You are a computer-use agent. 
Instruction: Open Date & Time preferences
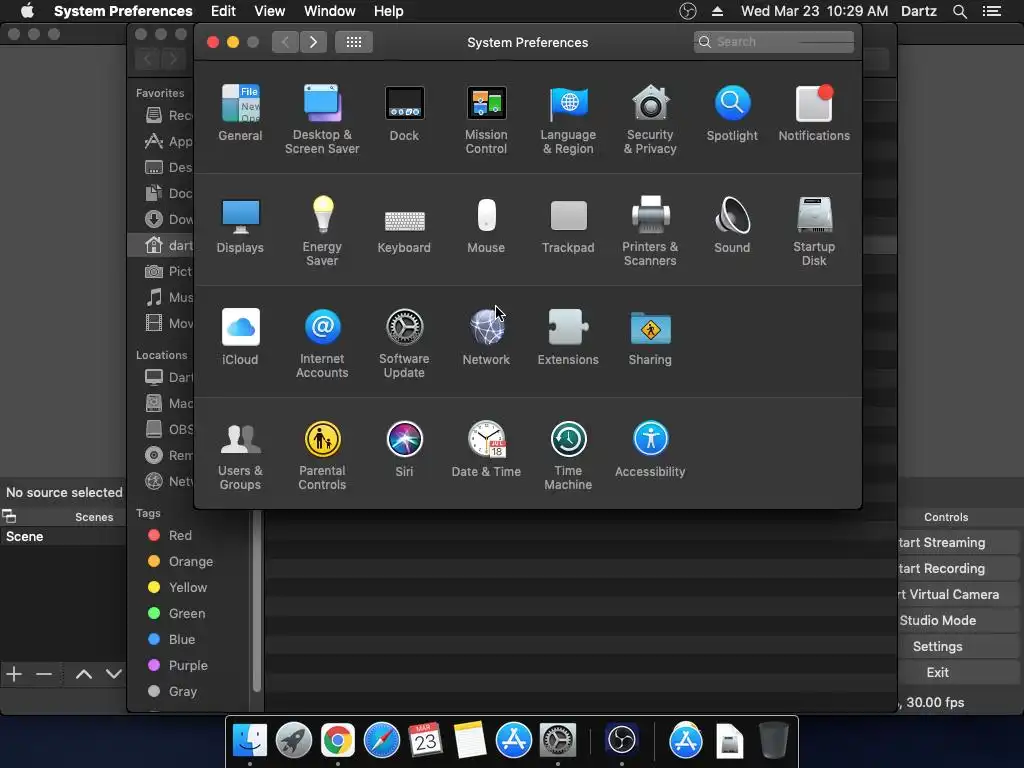point(486,449)
